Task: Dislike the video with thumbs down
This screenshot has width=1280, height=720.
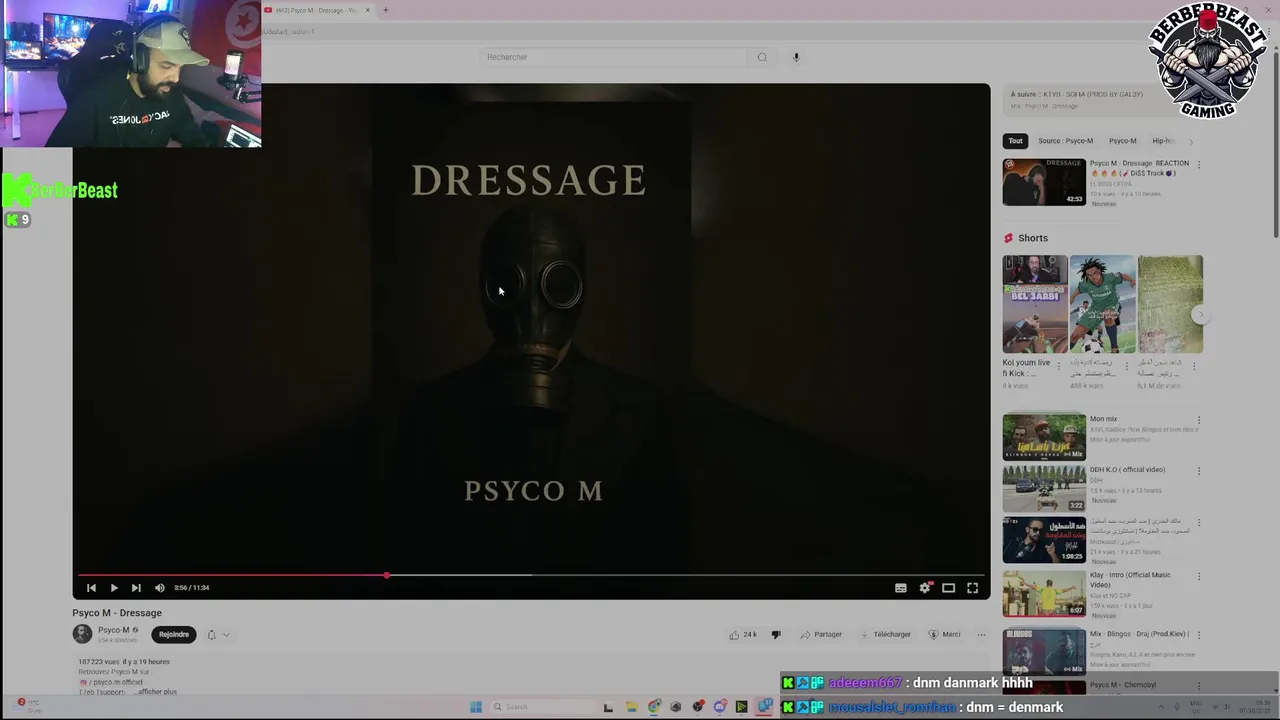Action: [x=776, y=634]
